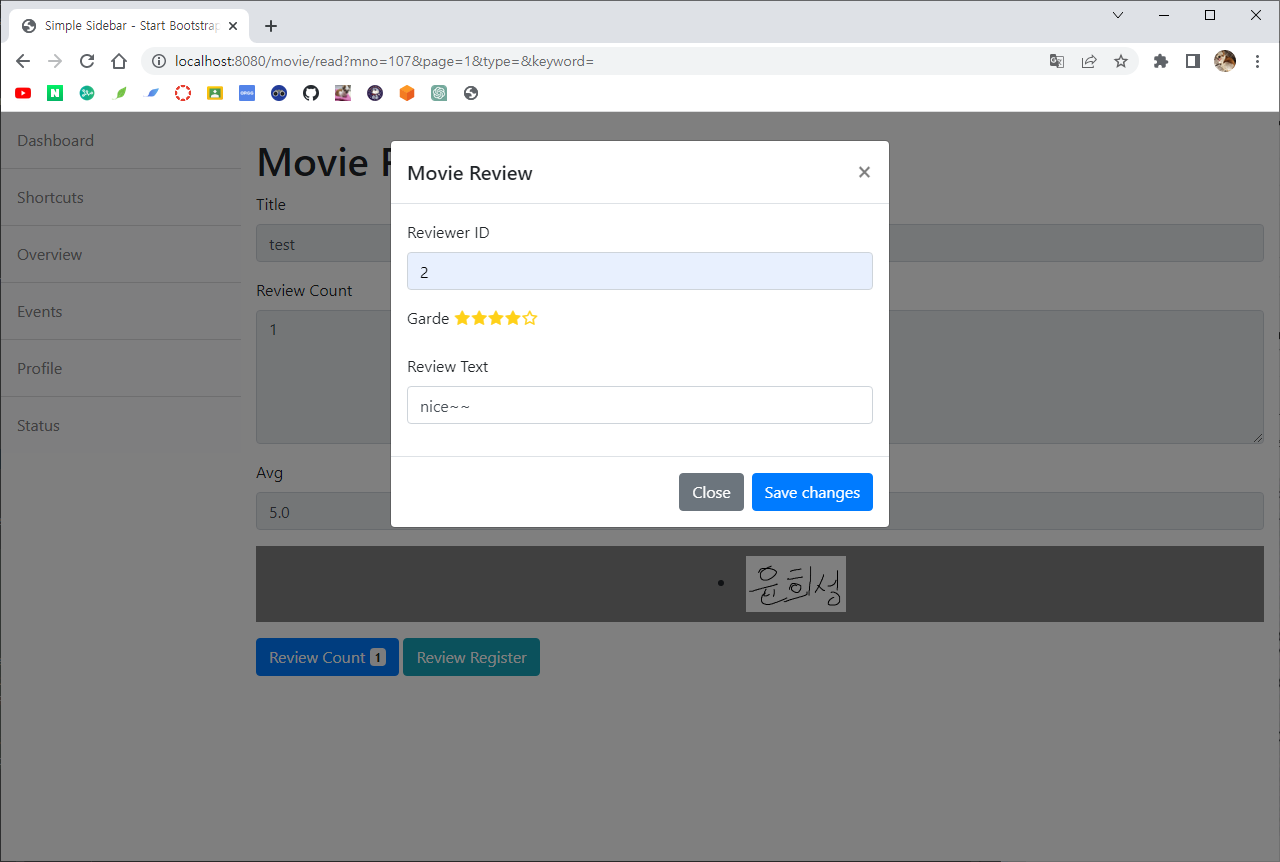Close the Movie Review modal with X
This screenshot has width=1280, height=862.
864,172
